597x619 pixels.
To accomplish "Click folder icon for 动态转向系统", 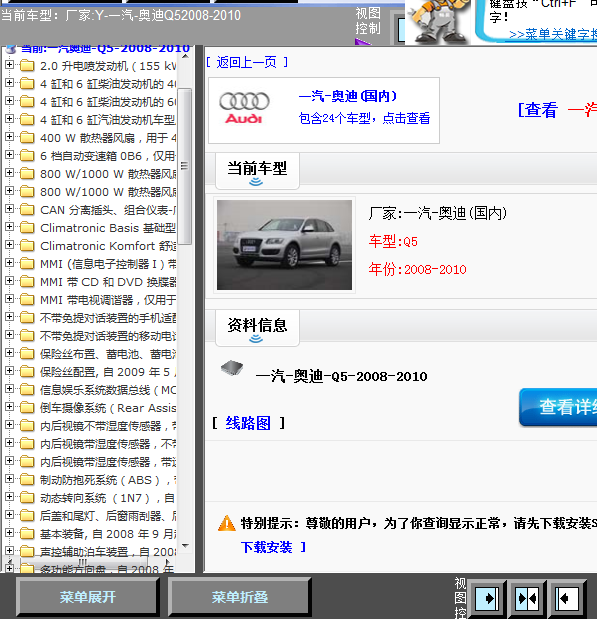I will [27, 498].
